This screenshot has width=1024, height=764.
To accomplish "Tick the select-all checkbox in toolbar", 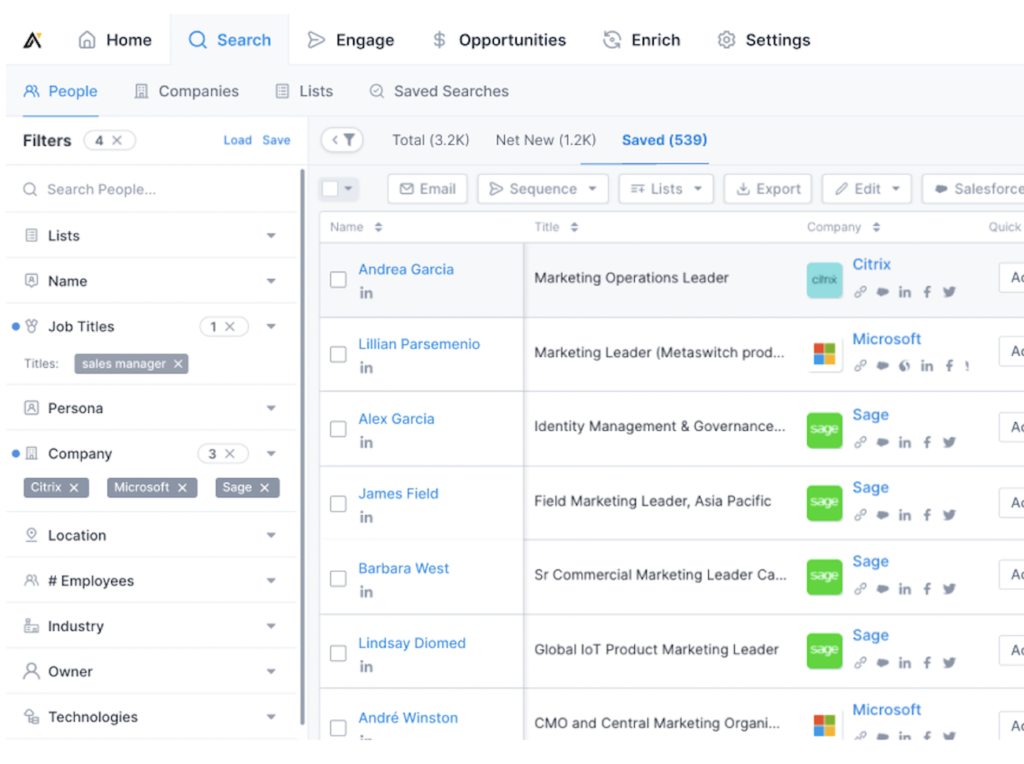I will (x=330, y=189).
